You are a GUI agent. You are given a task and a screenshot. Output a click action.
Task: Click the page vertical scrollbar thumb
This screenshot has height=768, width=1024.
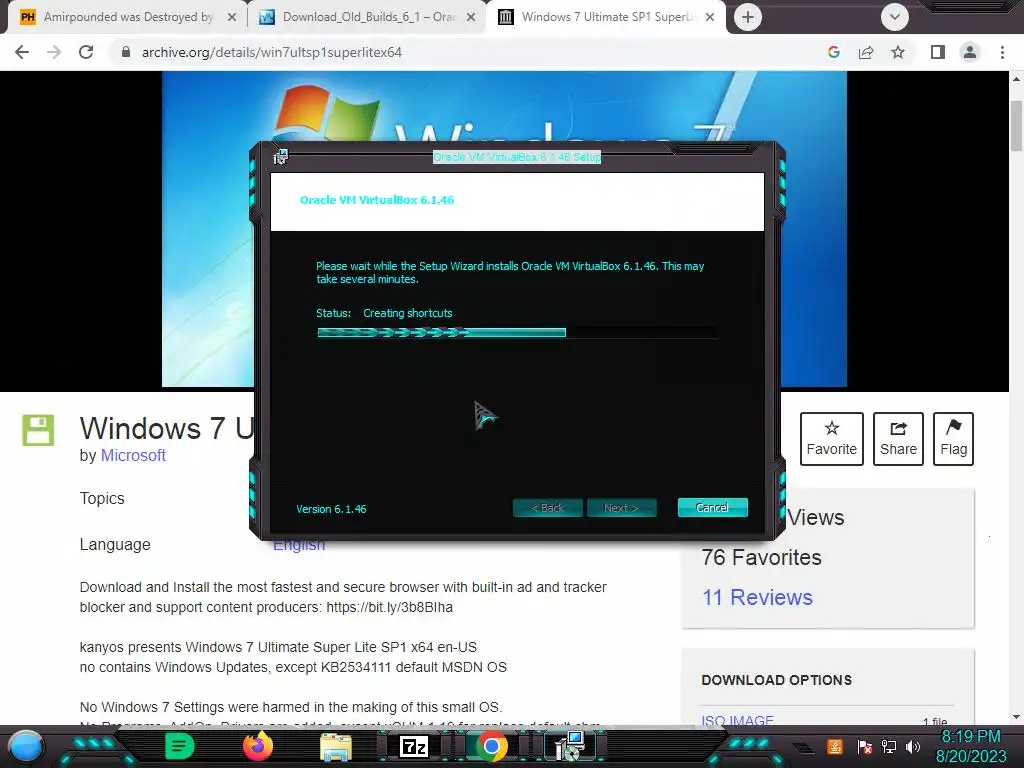point(1016,126)
